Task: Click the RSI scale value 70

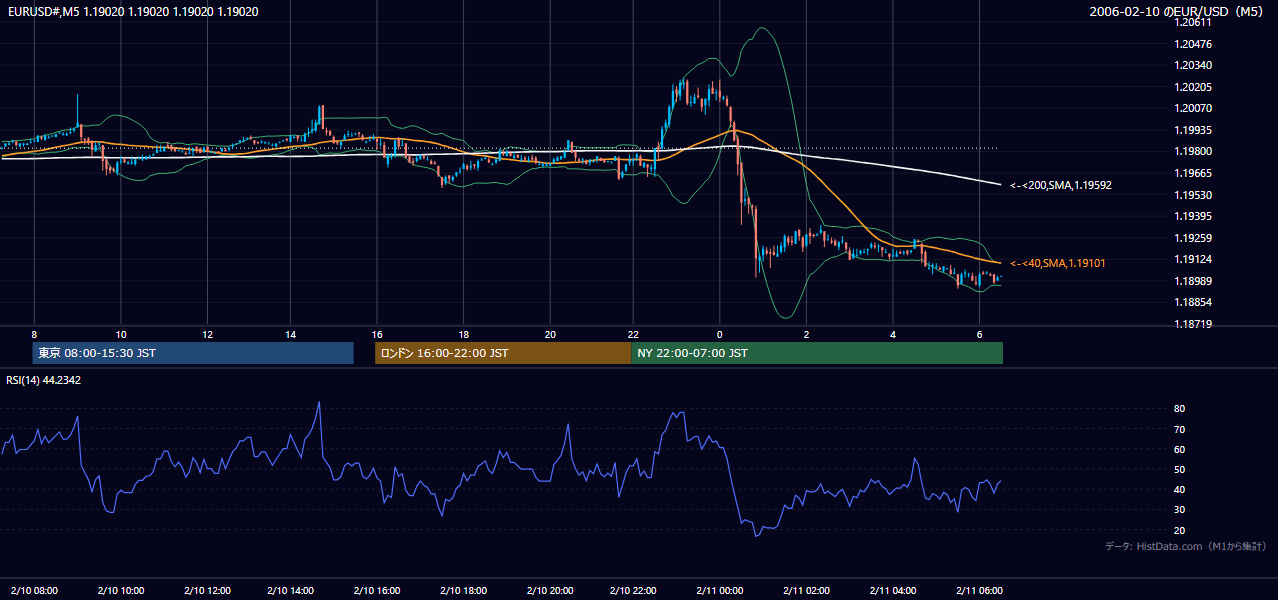Action: click(x=1180, y=429)
